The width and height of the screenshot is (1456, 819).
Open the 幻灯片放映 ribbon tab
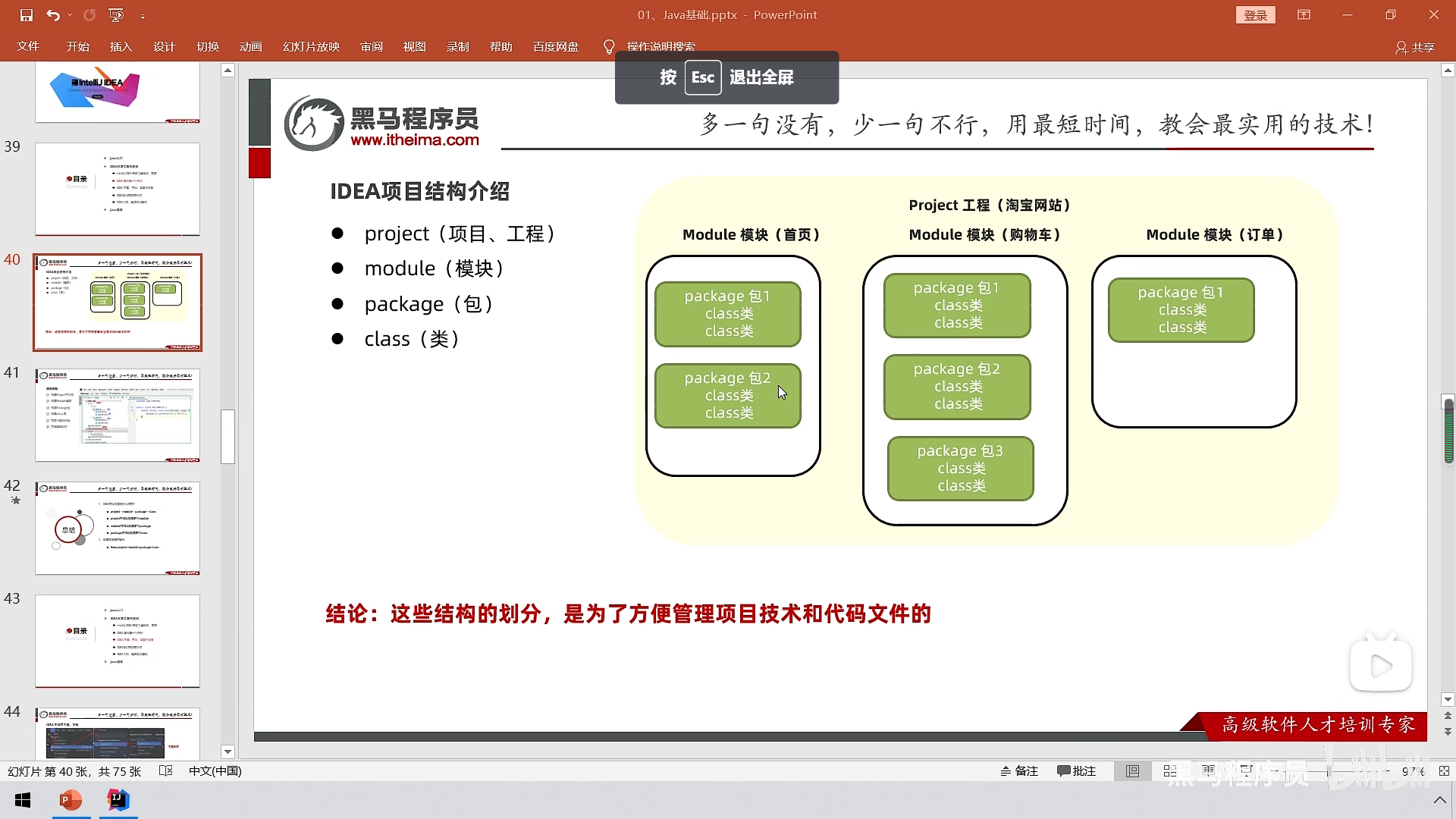click(311, 47)
